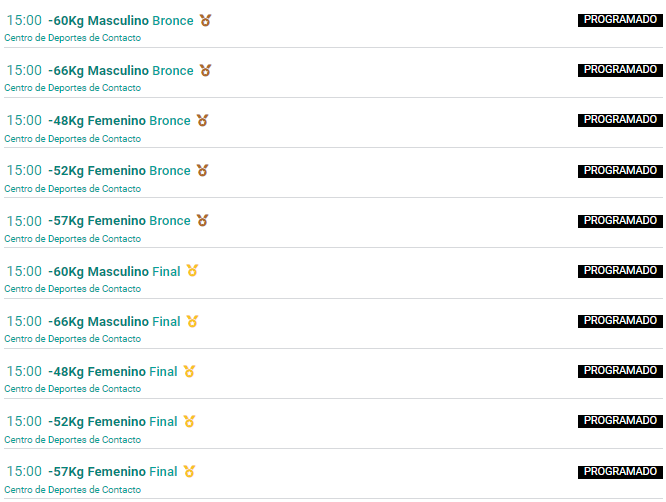Click venue link under -57Kg Femenino Bronce
The height and width of the screenshot is (502, 666).
click(73, 239)
